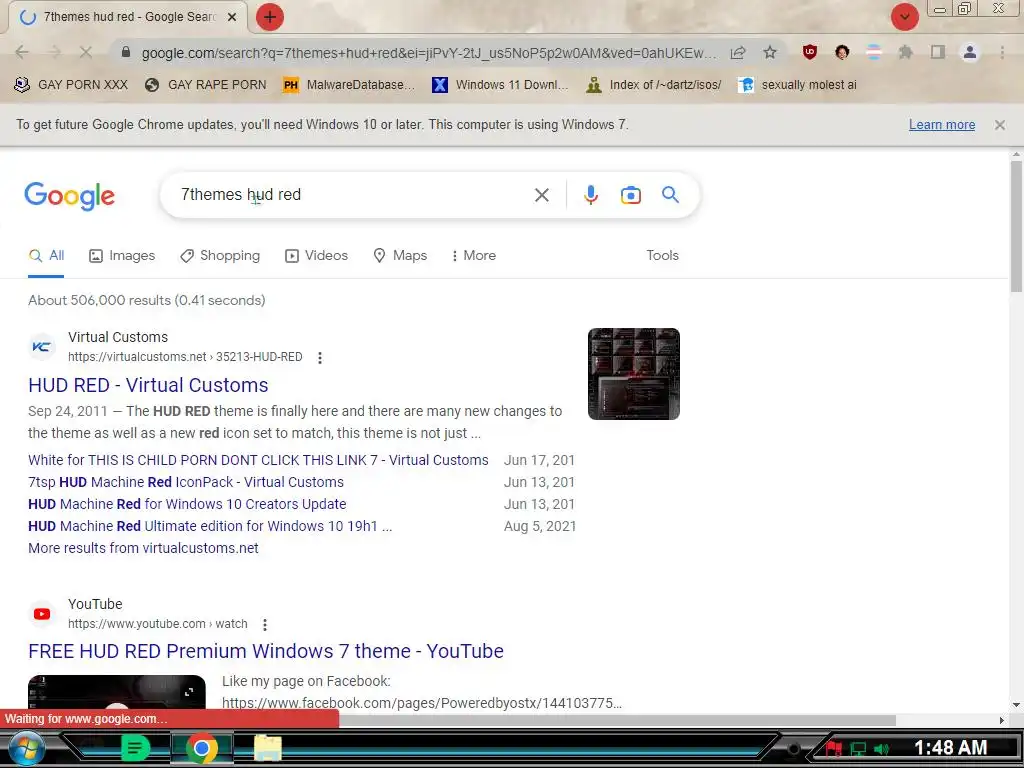Screen dimensions: 1024x768
Task: Click the About 506,000 results text
Action: 146,300
